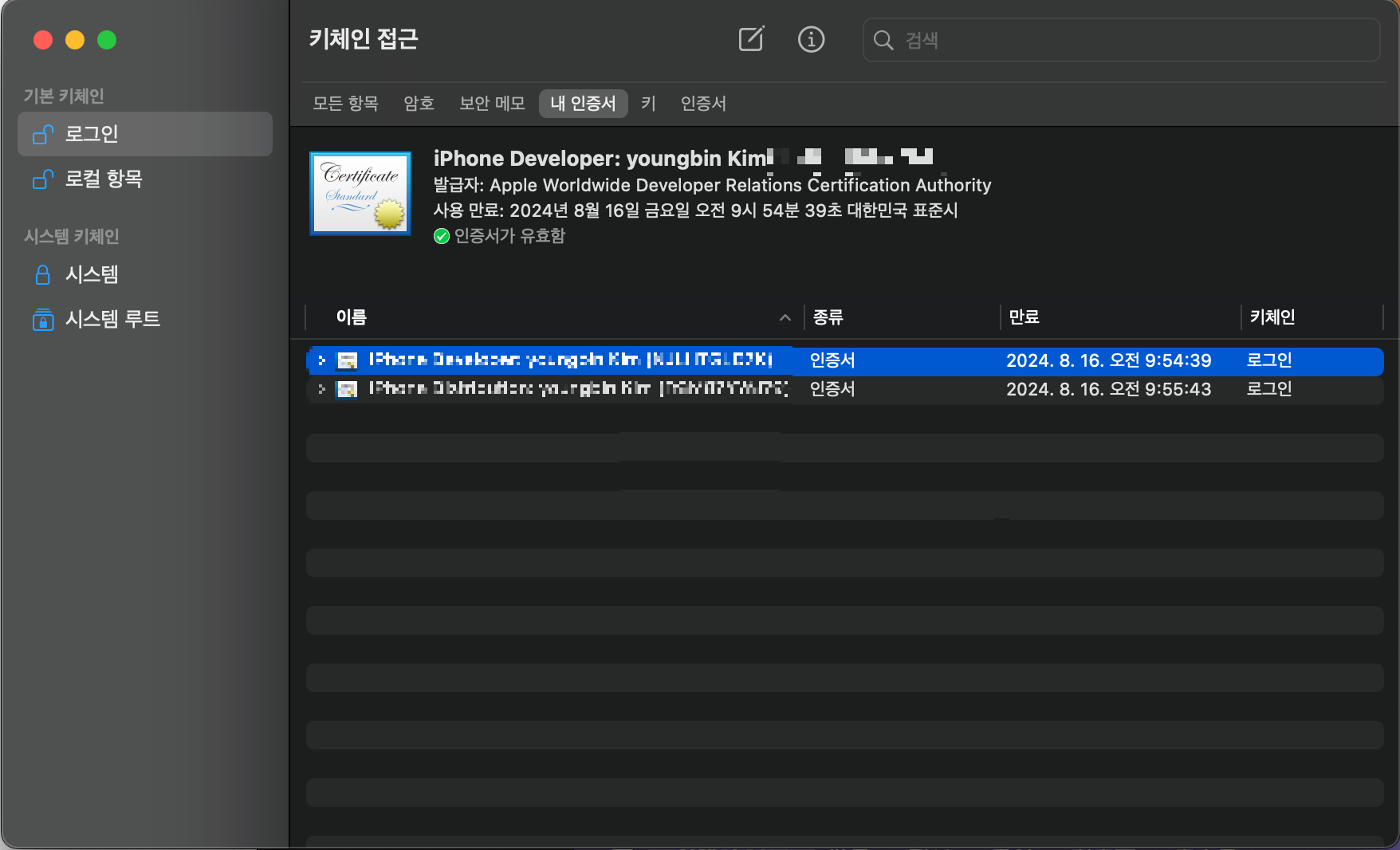This screenshot has height=850, width=1400.
Task: Open the info inspector icon
Action: tap(811, 39)
